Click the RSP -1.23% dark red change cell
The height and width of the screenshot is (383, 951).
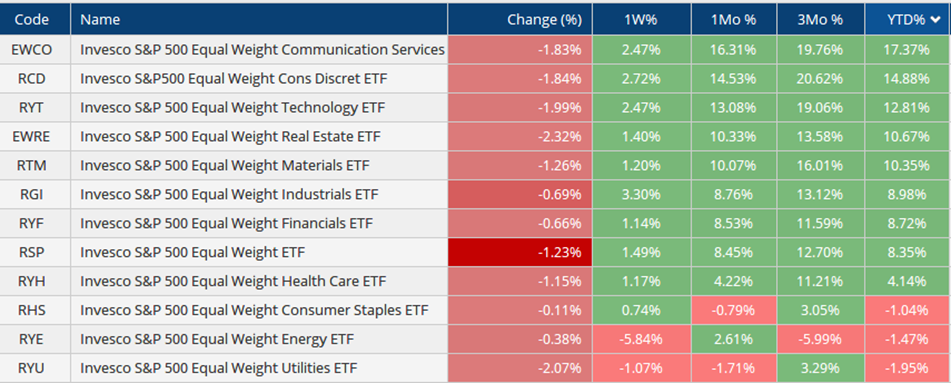(520, 253)
